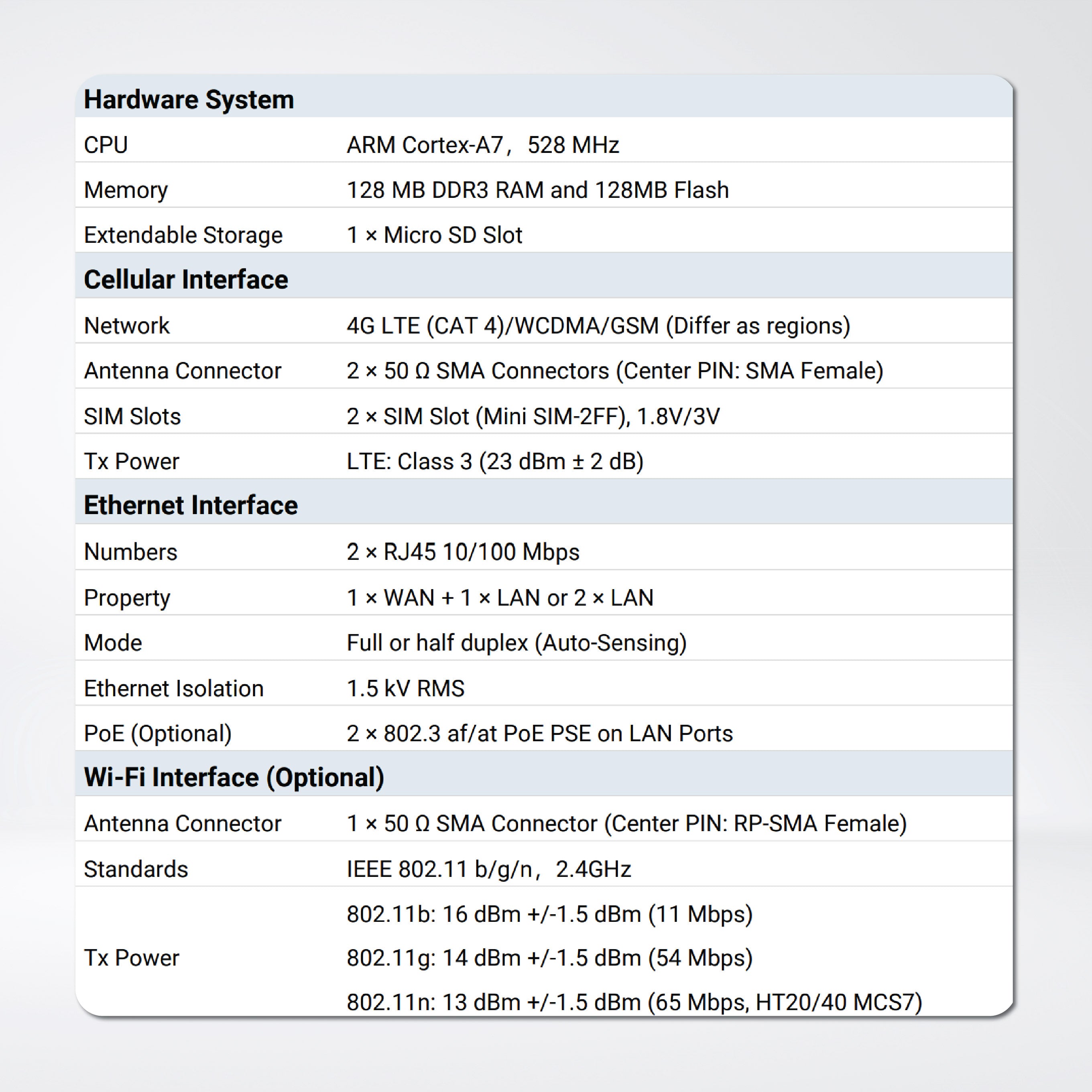Viewport: 1092px width, 1092px height.
Task: Click the Cellular Interface section header
Action: [x=186, y=280]
